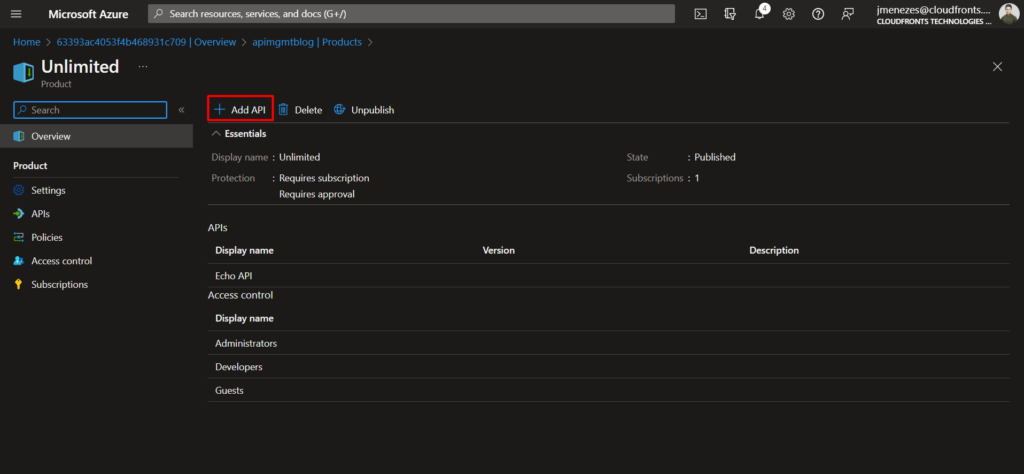Click the Unlimited product icon
The height and width of the screenshot is (474, 1024).
tap(24, 72)
